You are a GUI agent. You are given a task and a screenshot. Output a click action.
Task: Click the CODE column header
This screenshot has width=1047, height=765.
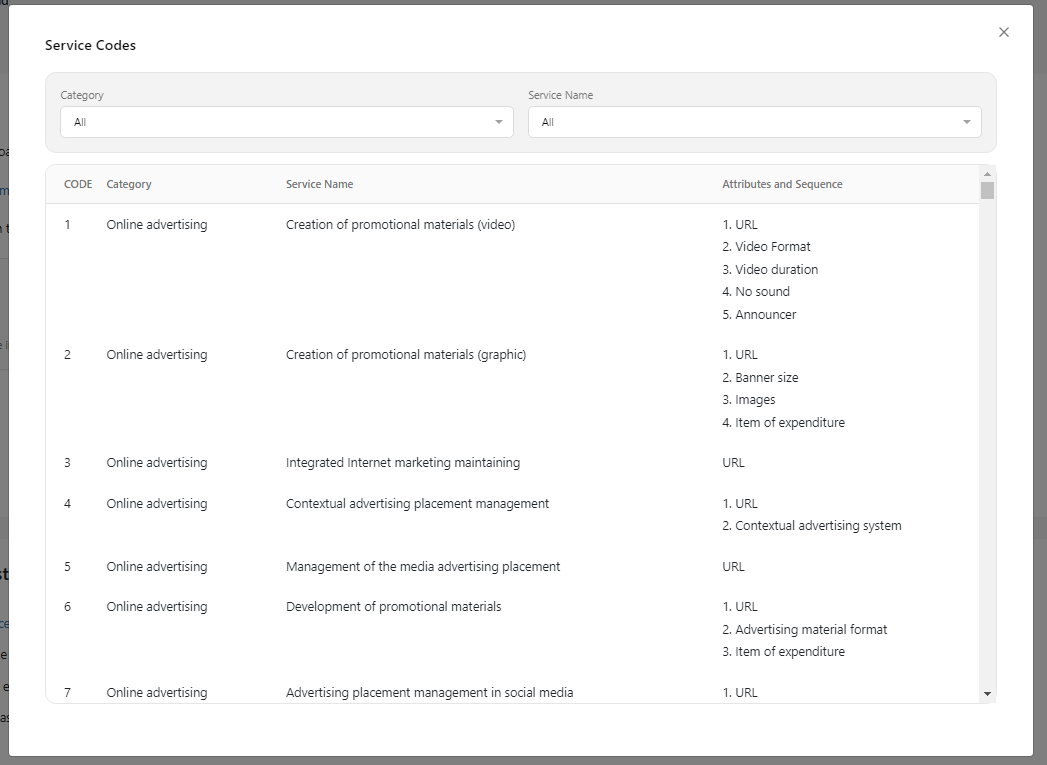tap(78, 184)
